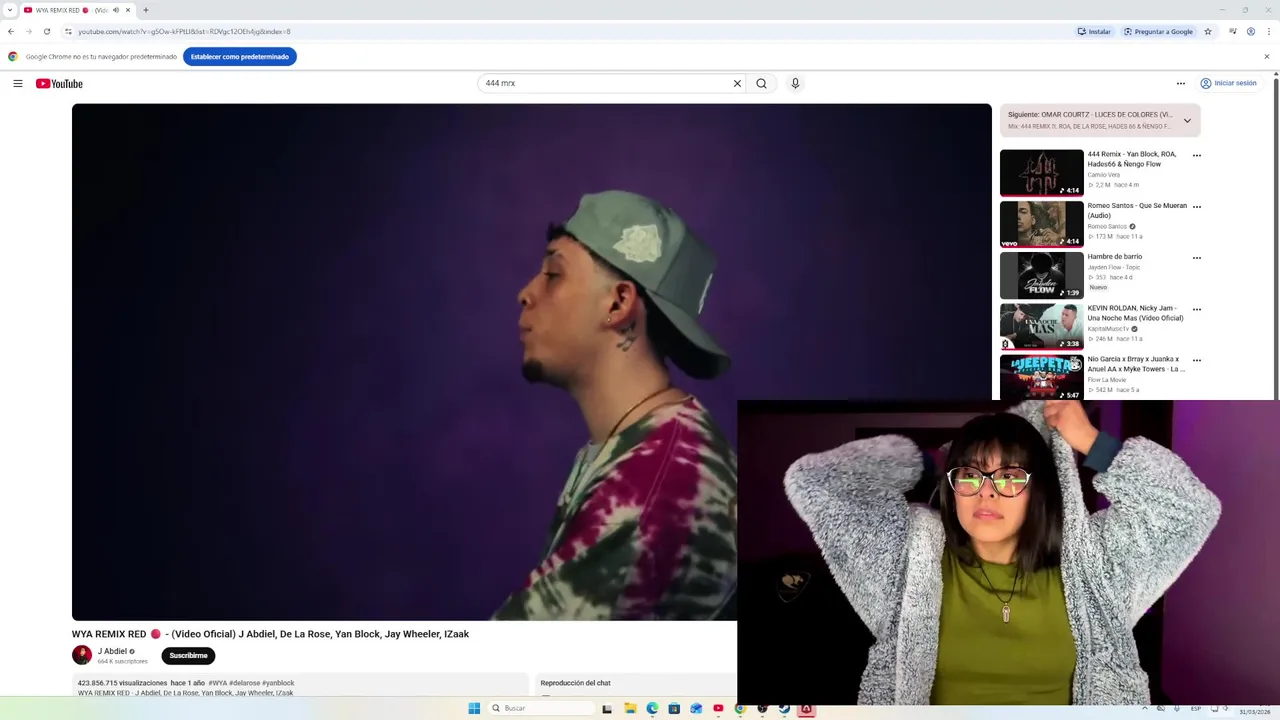Collapse the mix playlist panel chevron
The width and height of the screenshot is (1280, 720).
click(x=1187, y=120)
